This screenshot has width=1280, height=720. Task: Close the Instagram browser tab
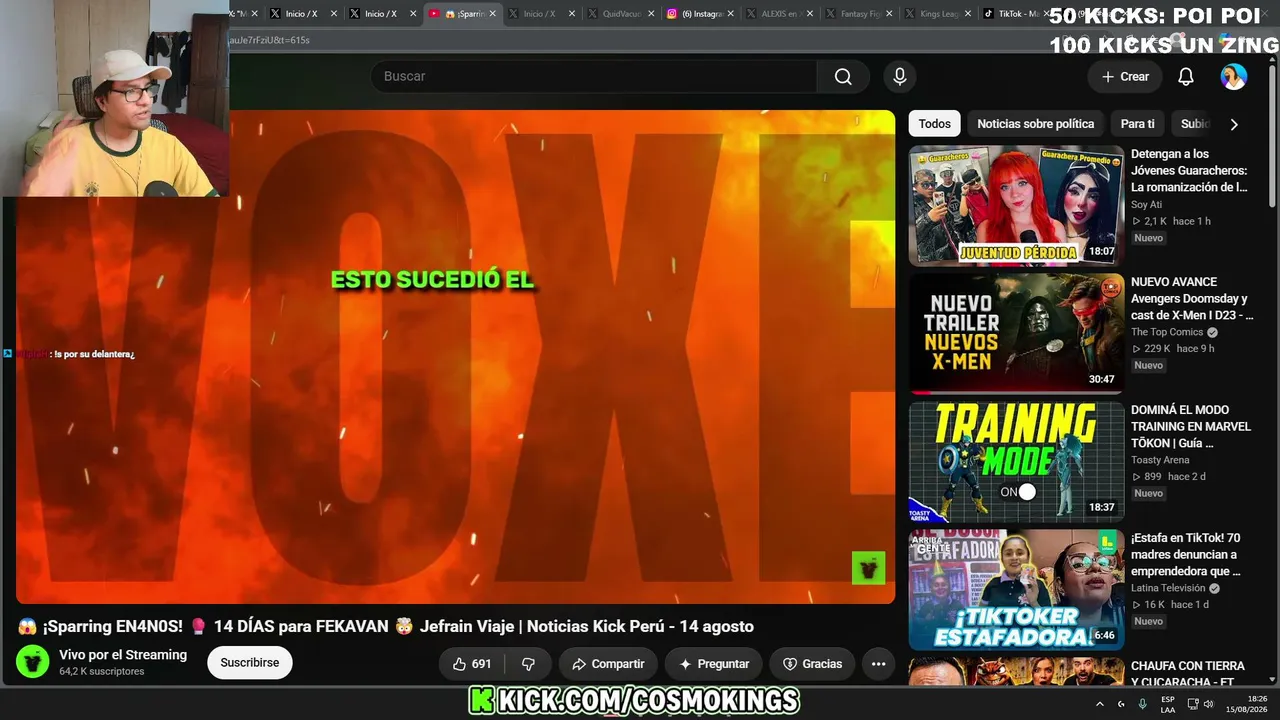[x=731, y=14]
